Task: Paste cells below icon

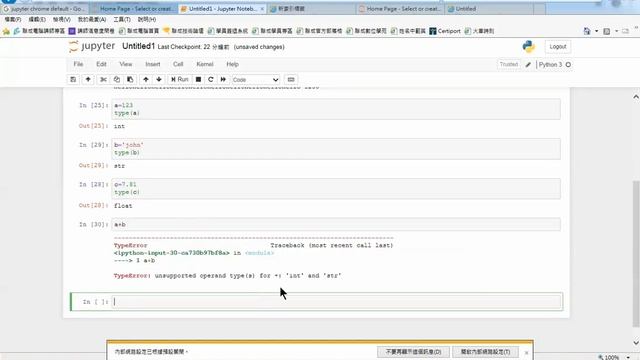Action: pyautogui.click(x=130, y=80)
